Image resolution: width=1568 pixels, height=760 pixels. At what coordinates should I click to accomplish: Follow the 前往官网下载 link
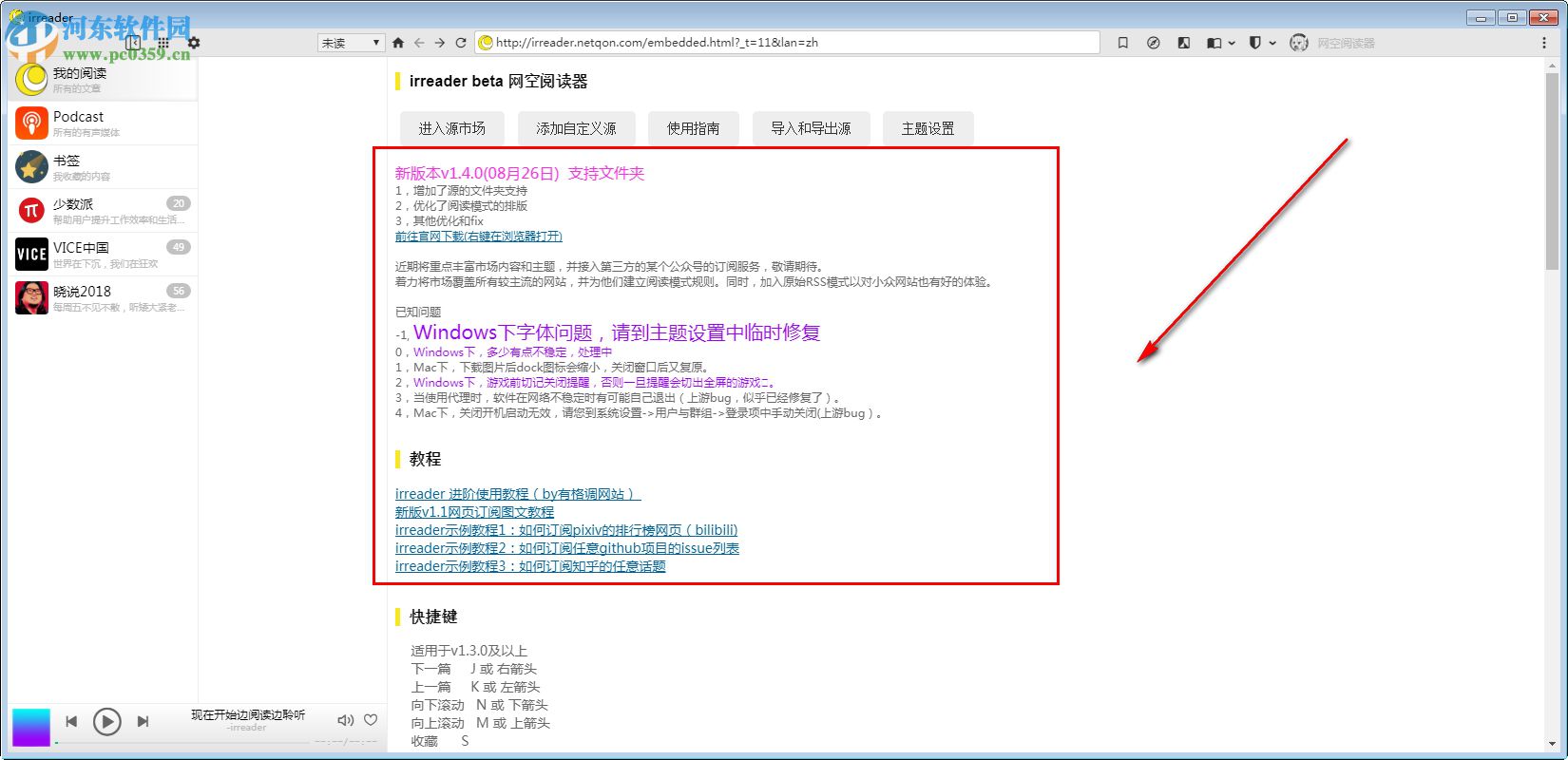point(479,237)
